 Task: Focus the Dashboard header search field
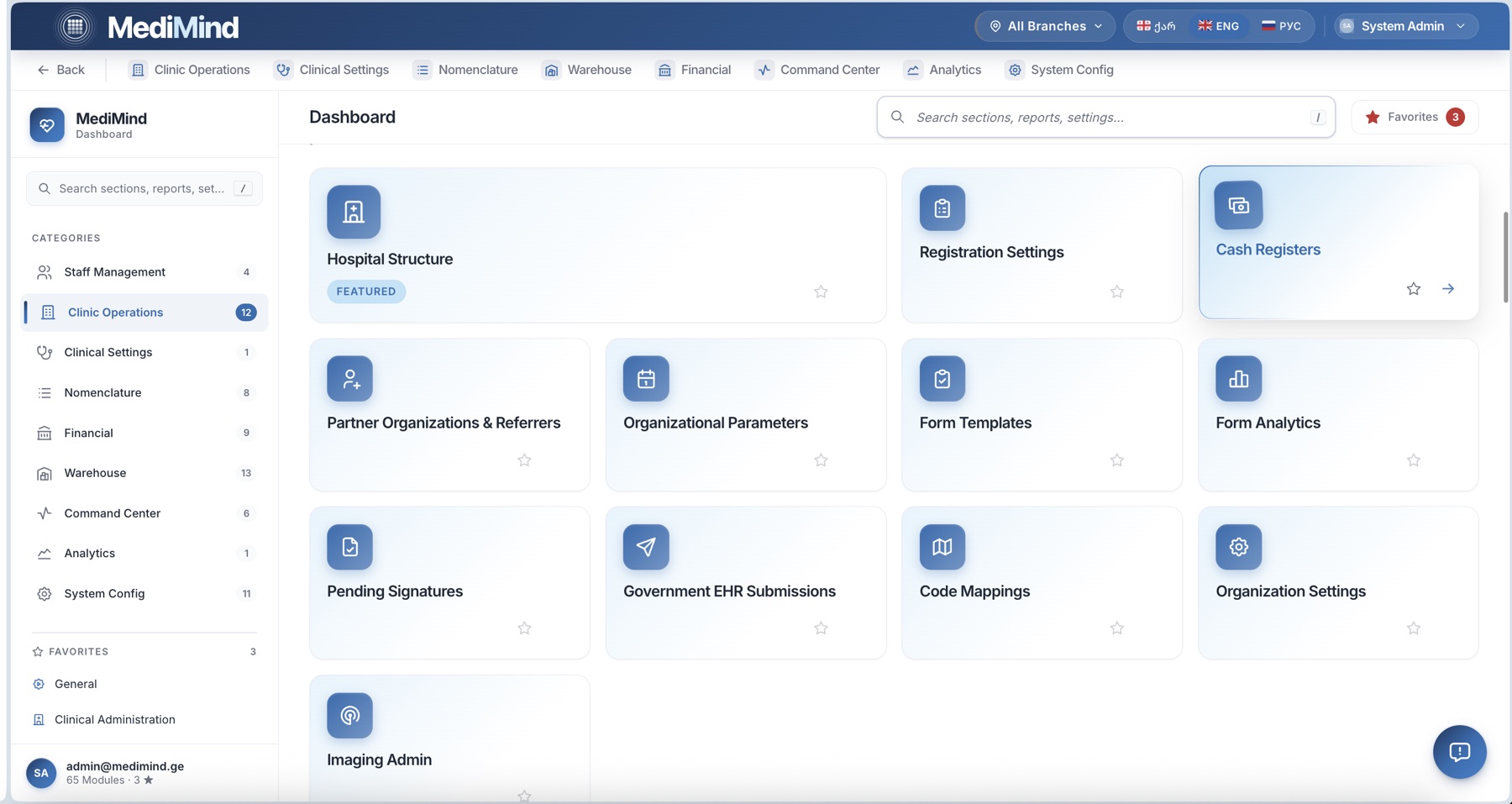(x=1105, y=117)
